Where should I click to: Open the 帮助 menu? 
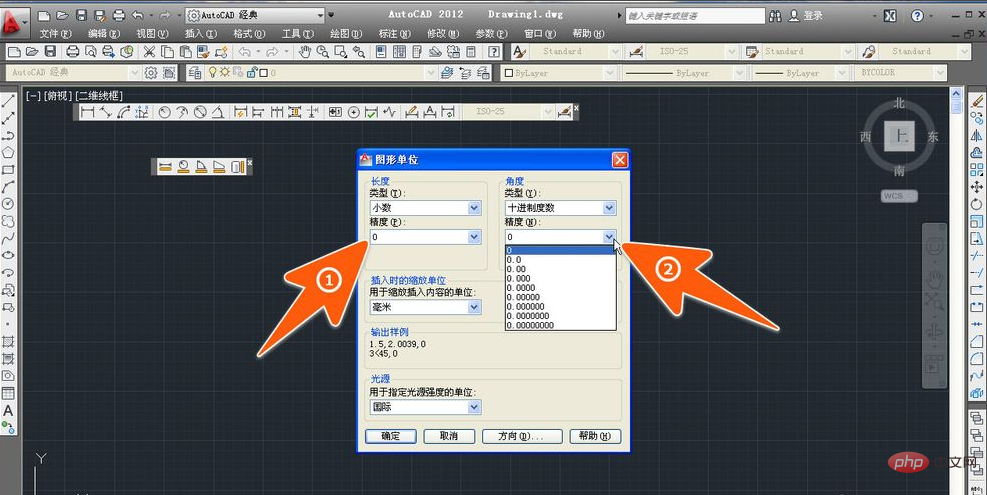(x=588, y=33)
